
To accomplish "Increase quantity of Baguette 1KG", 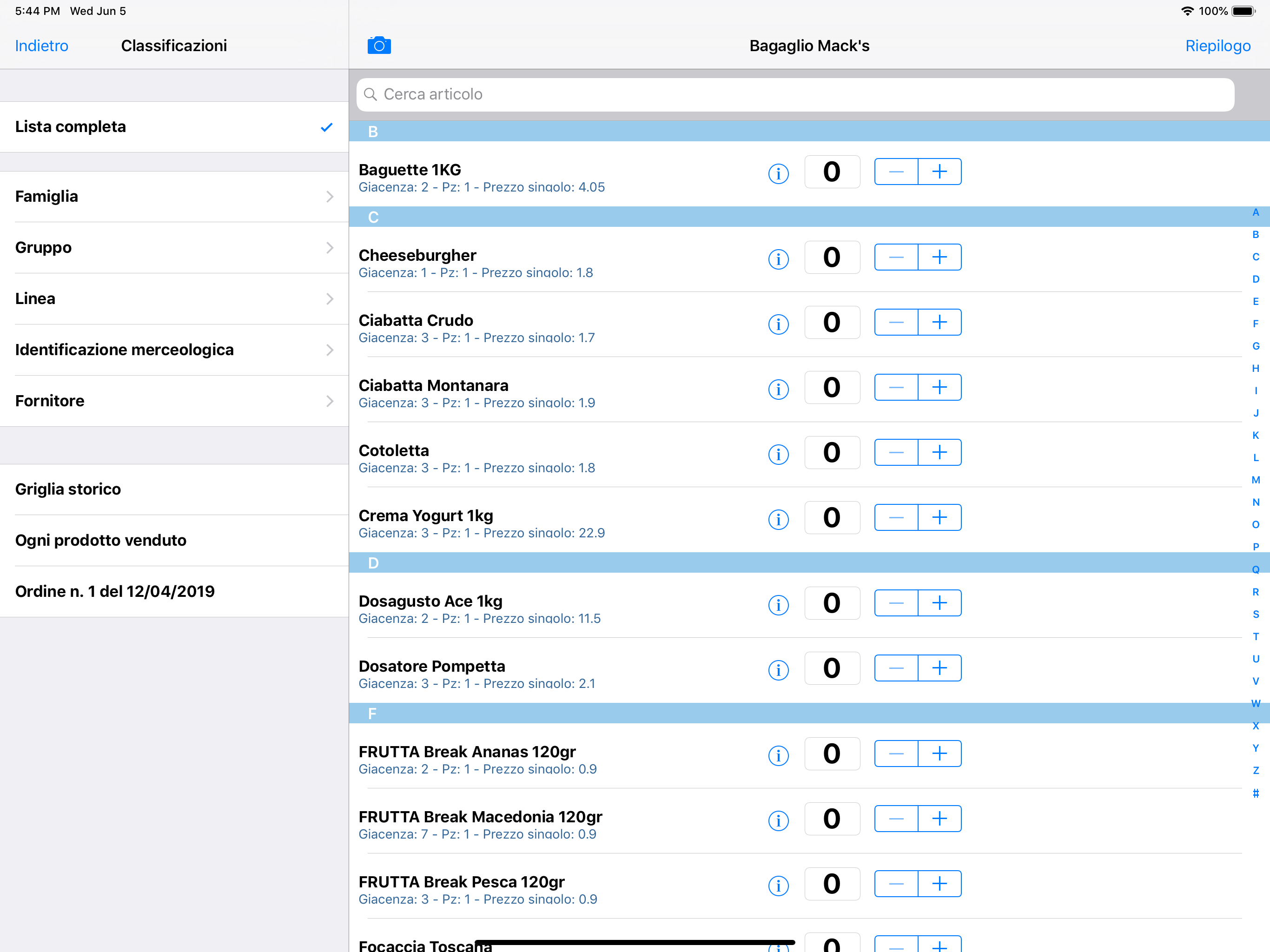I will (939, 171).
